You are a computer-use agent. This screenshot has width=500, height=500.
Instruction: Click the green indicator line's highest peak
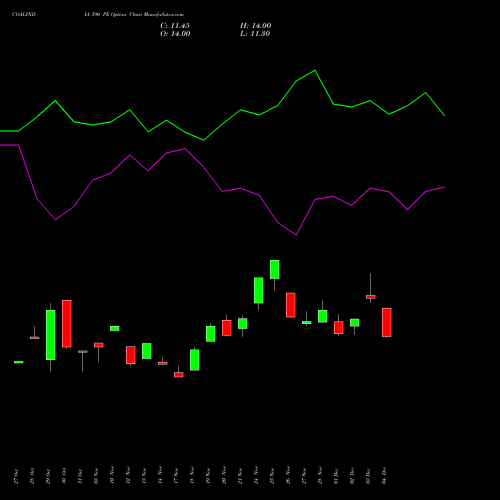315,71
